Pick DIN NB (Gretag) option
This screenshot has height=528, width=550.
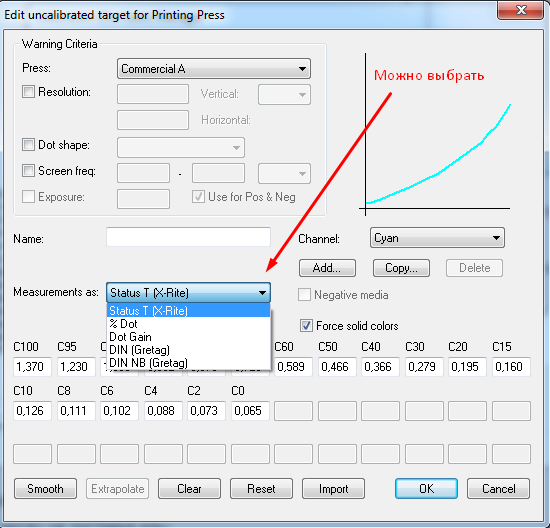[x=188, y=363]
